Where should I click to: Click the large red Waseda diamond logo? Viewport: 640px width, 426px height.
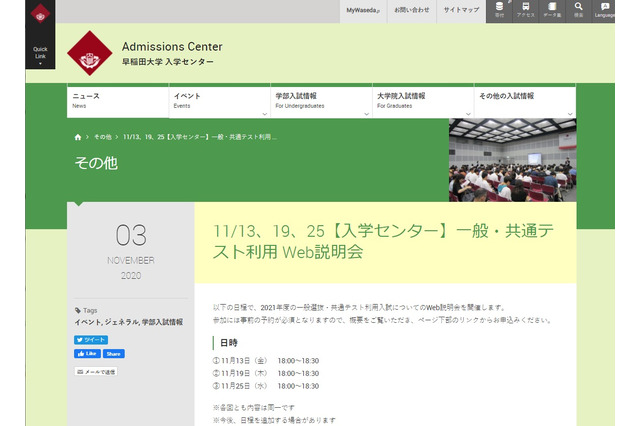(90, 53)
